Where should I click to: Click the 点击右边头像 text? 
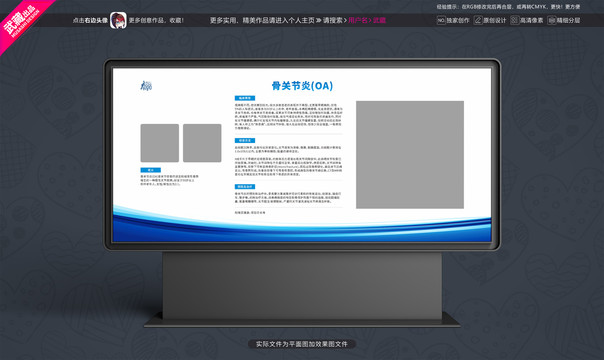90,20
